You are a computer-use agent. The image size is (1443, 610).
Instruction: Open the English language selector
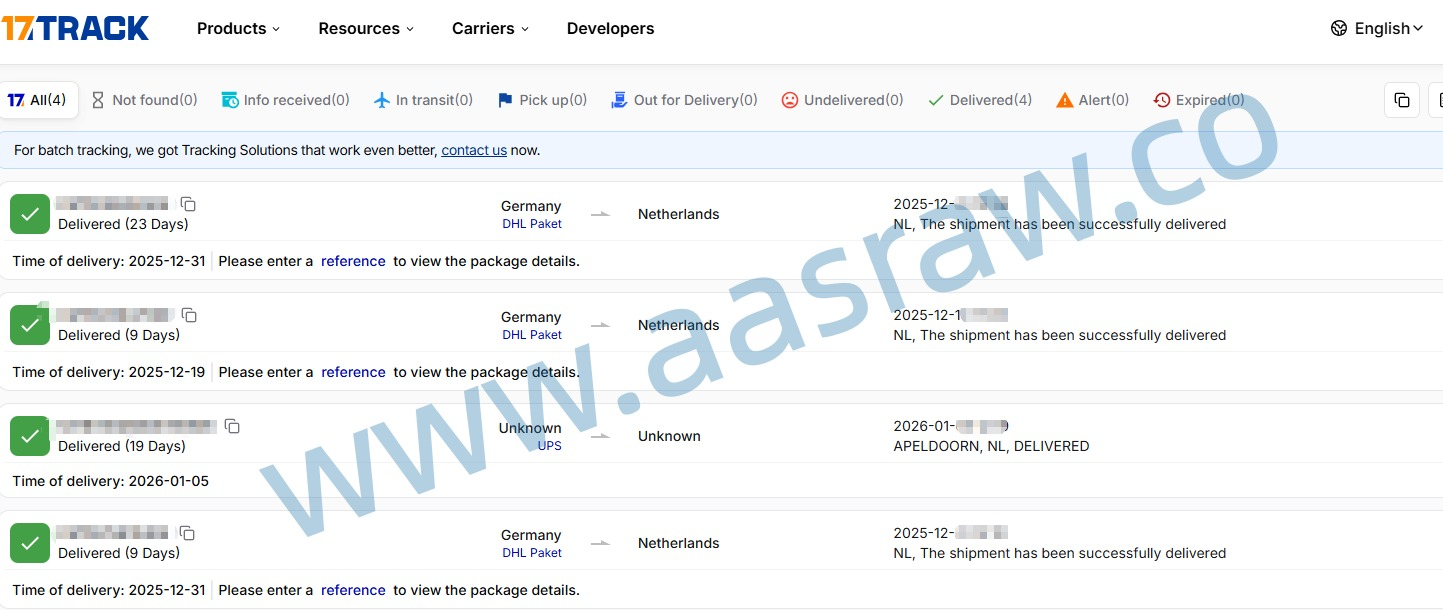(1377, 29)
